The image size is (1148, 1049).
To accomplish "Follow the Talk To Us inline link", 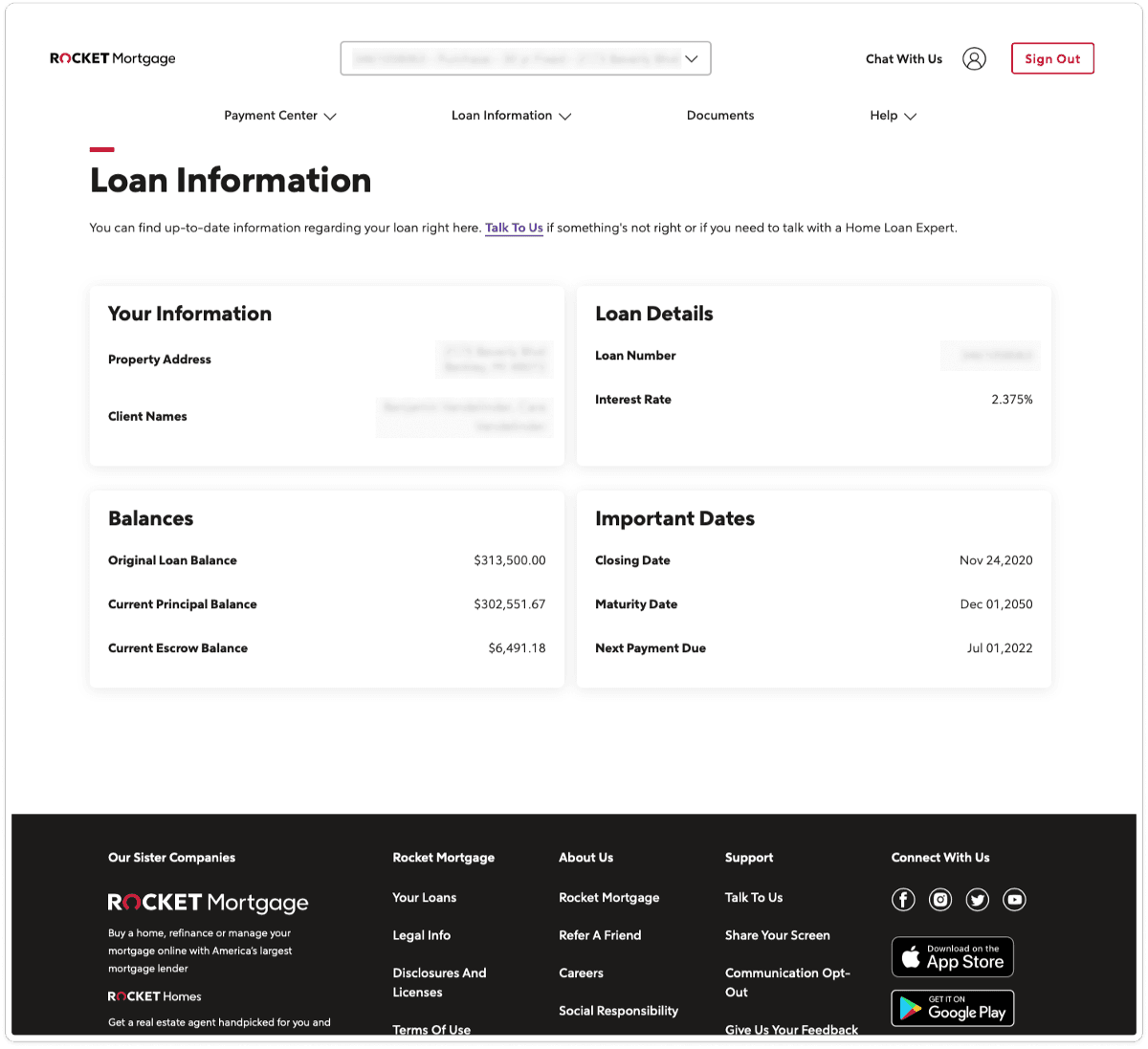I will tap(514, 228).
